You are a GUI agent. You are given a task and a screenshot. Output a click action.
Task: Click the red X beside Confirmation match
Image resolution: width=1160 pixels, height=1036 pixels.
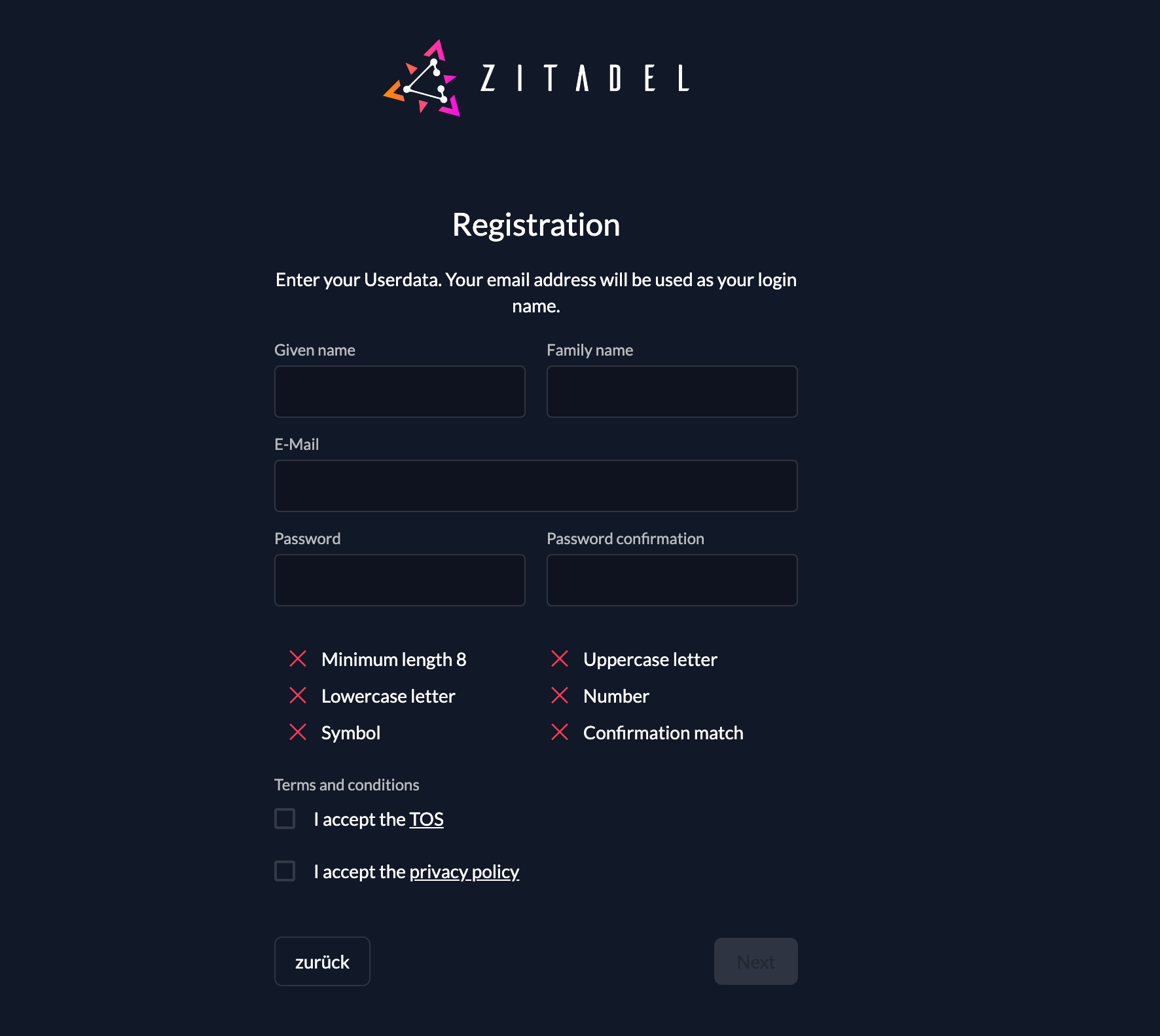click(x=560, y=732)
